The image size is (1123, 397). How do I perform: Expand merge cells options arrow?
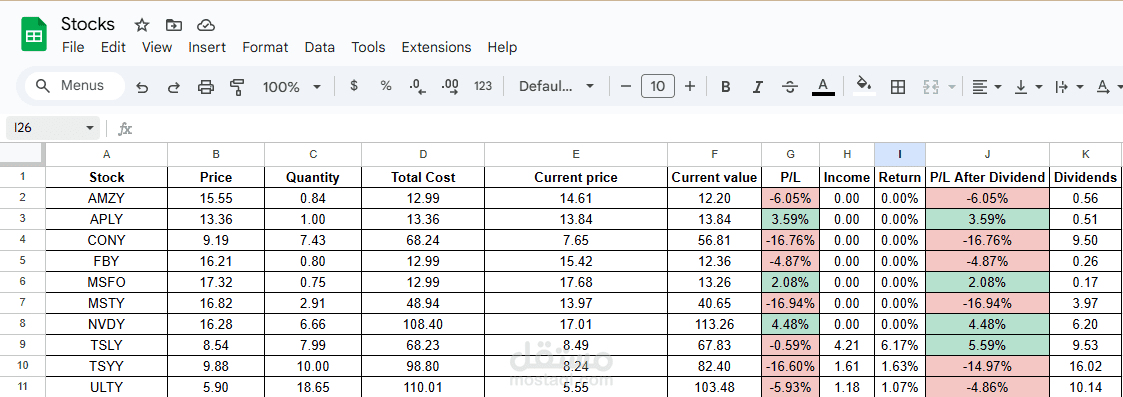point(952,87)
